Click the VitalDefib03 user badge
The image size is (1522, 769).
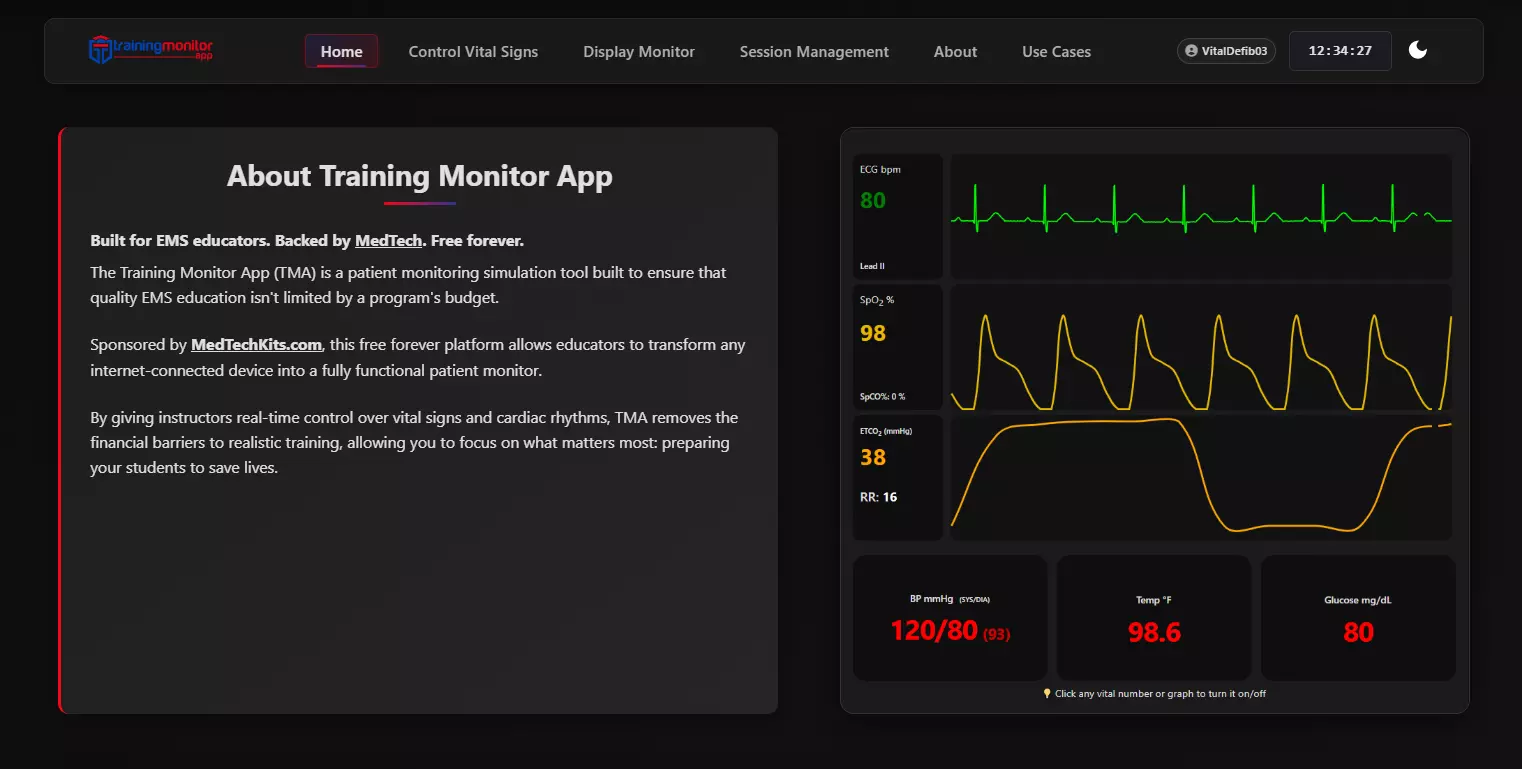click(x=1226, y=51)
